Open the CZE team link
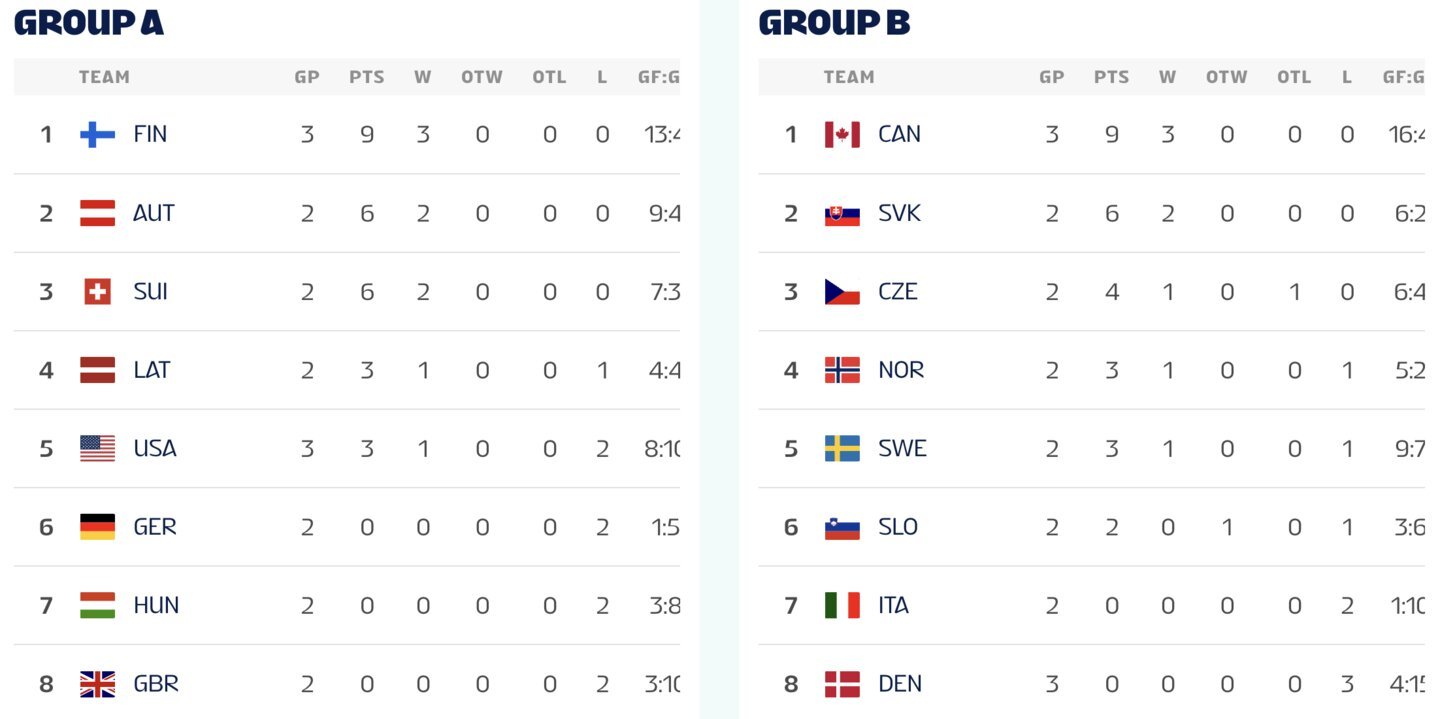Viewport: 1440px width, 719px height. (898, 292)
